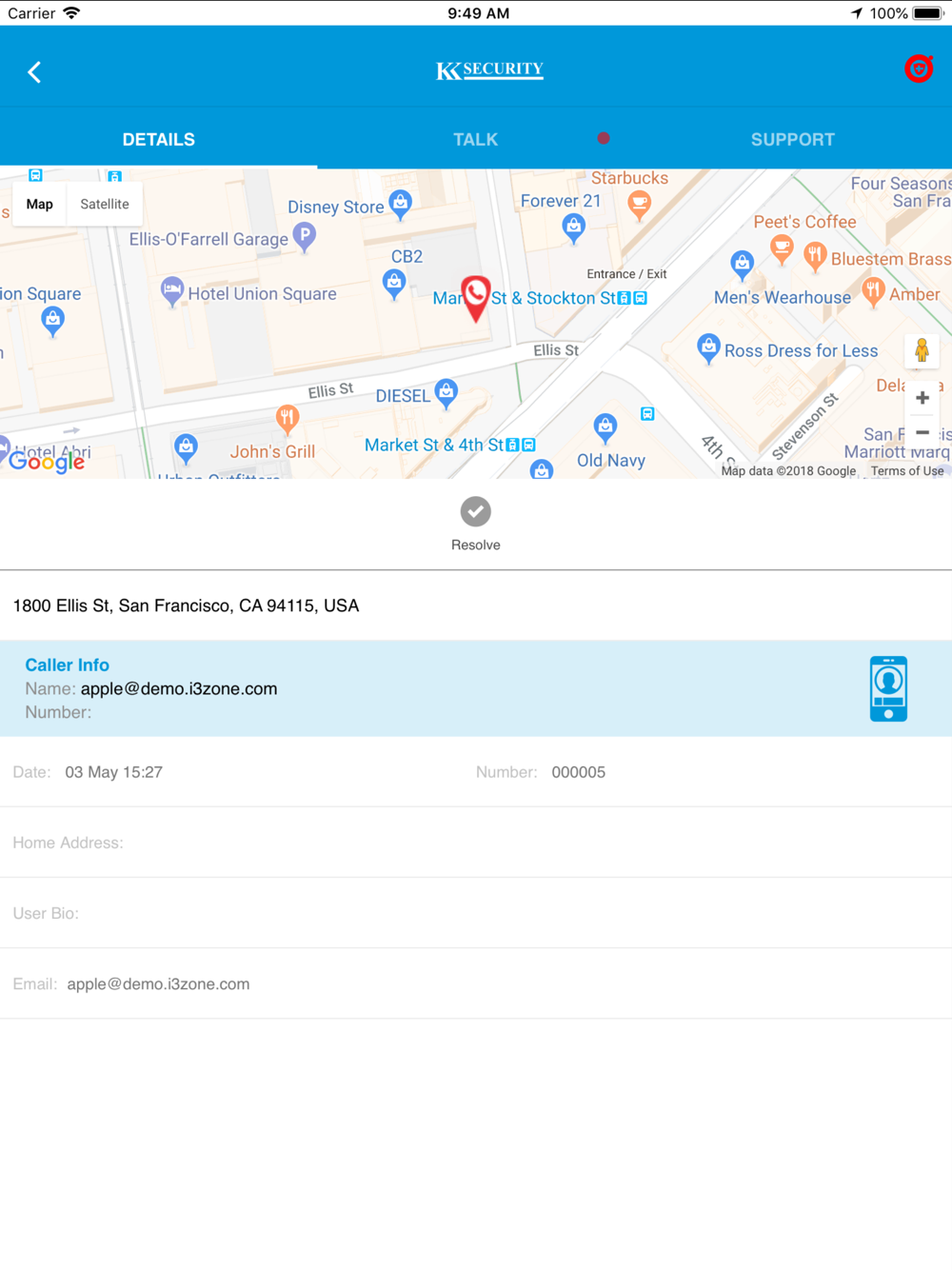
Task: Select the DETAILS tab
Action: pyautogui.click(x=158, y=139)
